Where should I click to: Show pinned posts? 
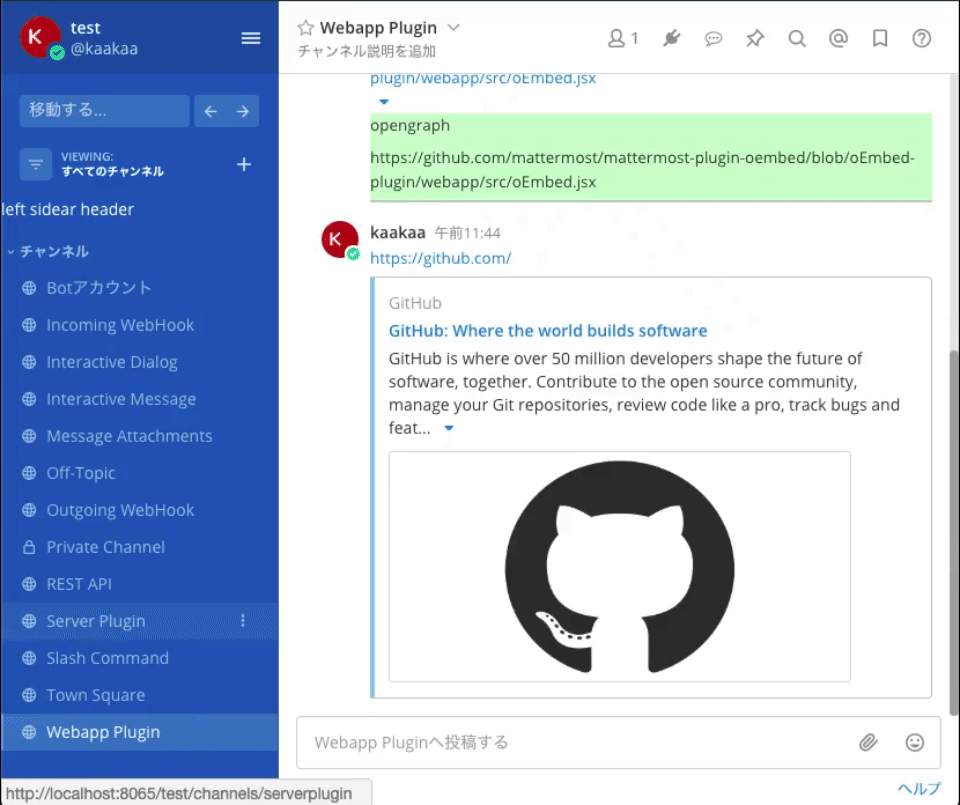755,39
